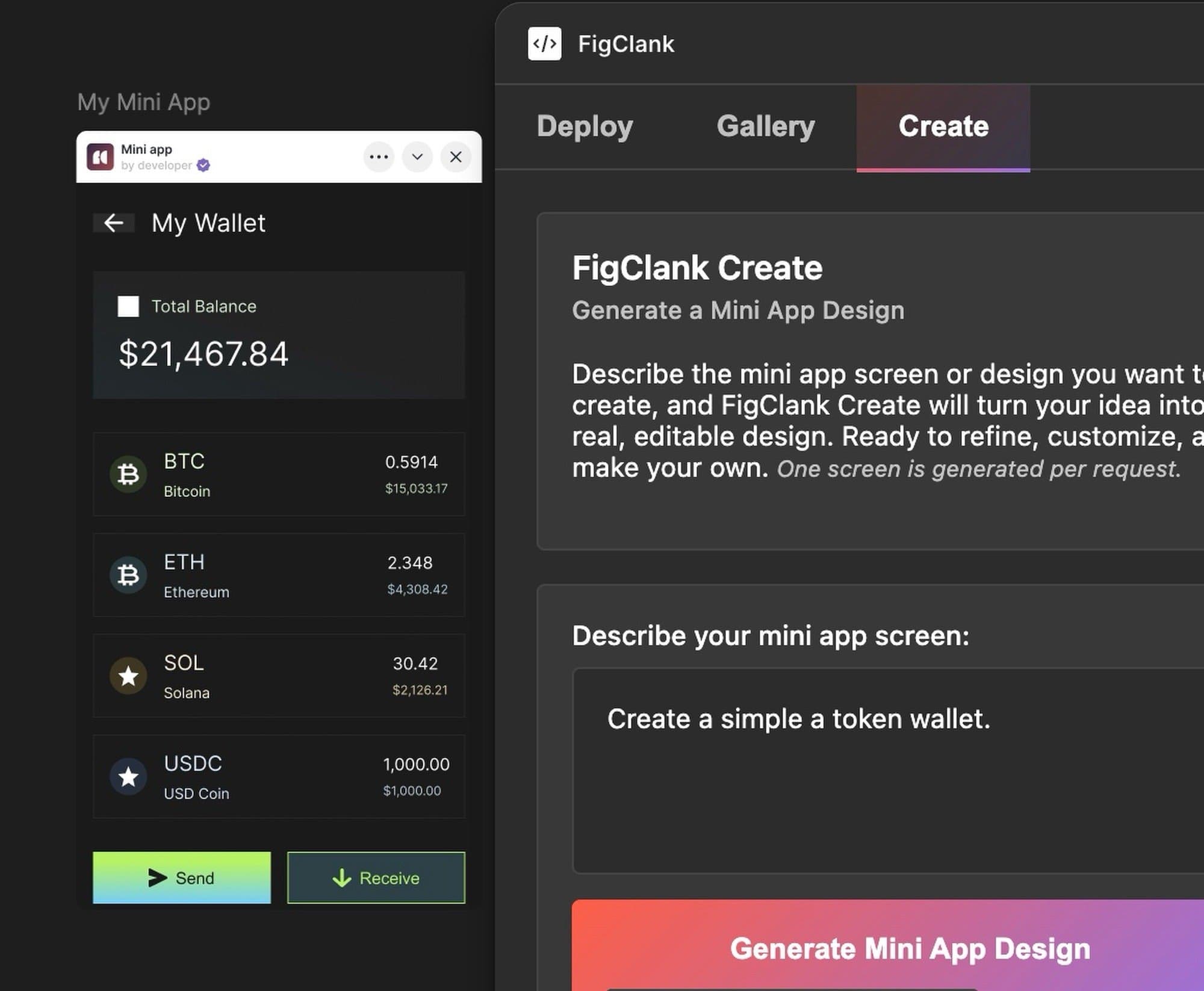Select the USDC USD Coin row
The image size is (1204, 991).
[279, 777]
